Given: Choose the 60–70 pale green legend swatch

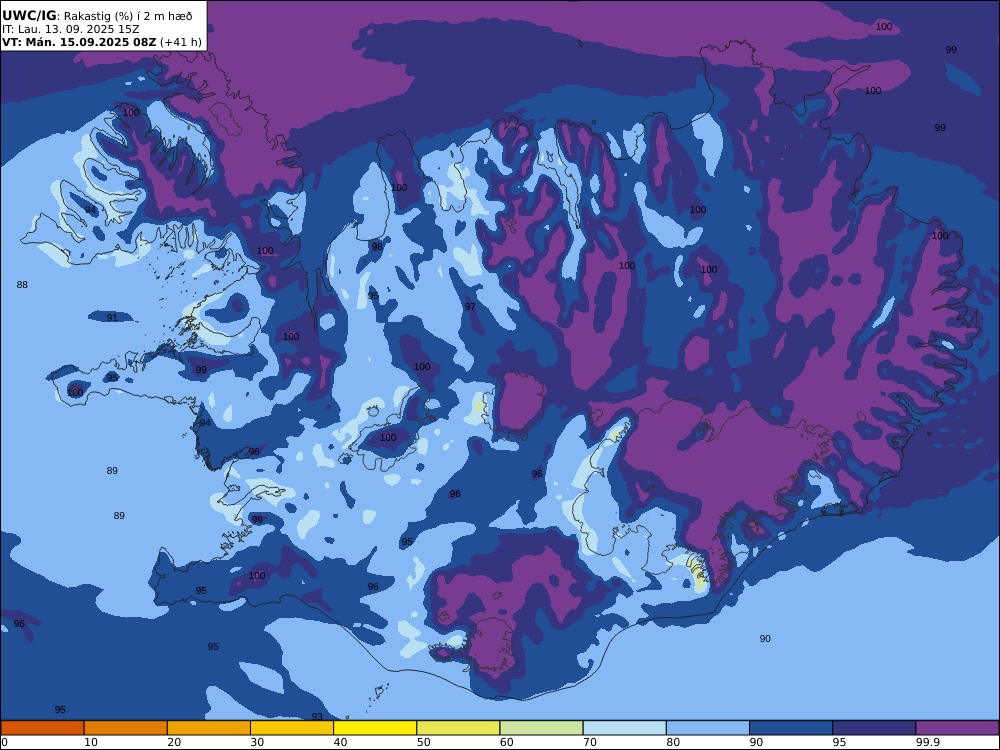Looking at the screenshot, I should [x=541, y=728].
